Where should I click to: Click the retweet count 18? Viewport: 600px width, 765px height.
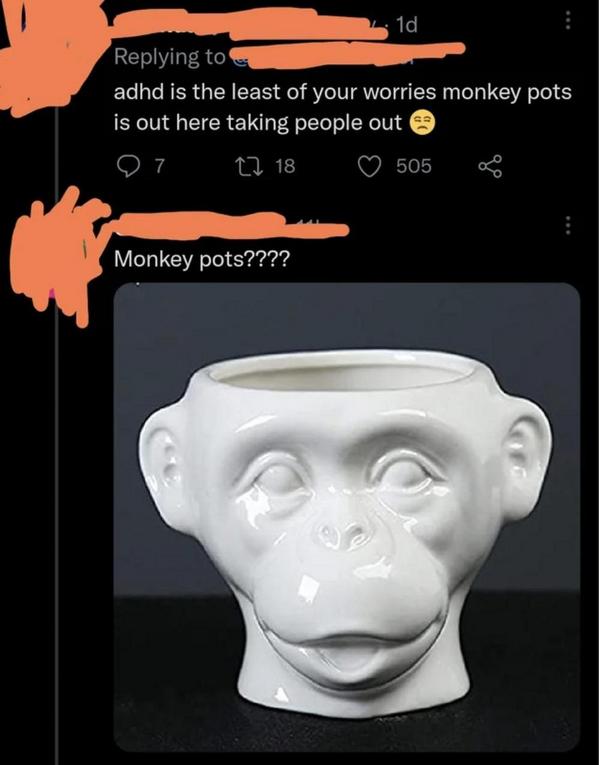click(284, 165)
